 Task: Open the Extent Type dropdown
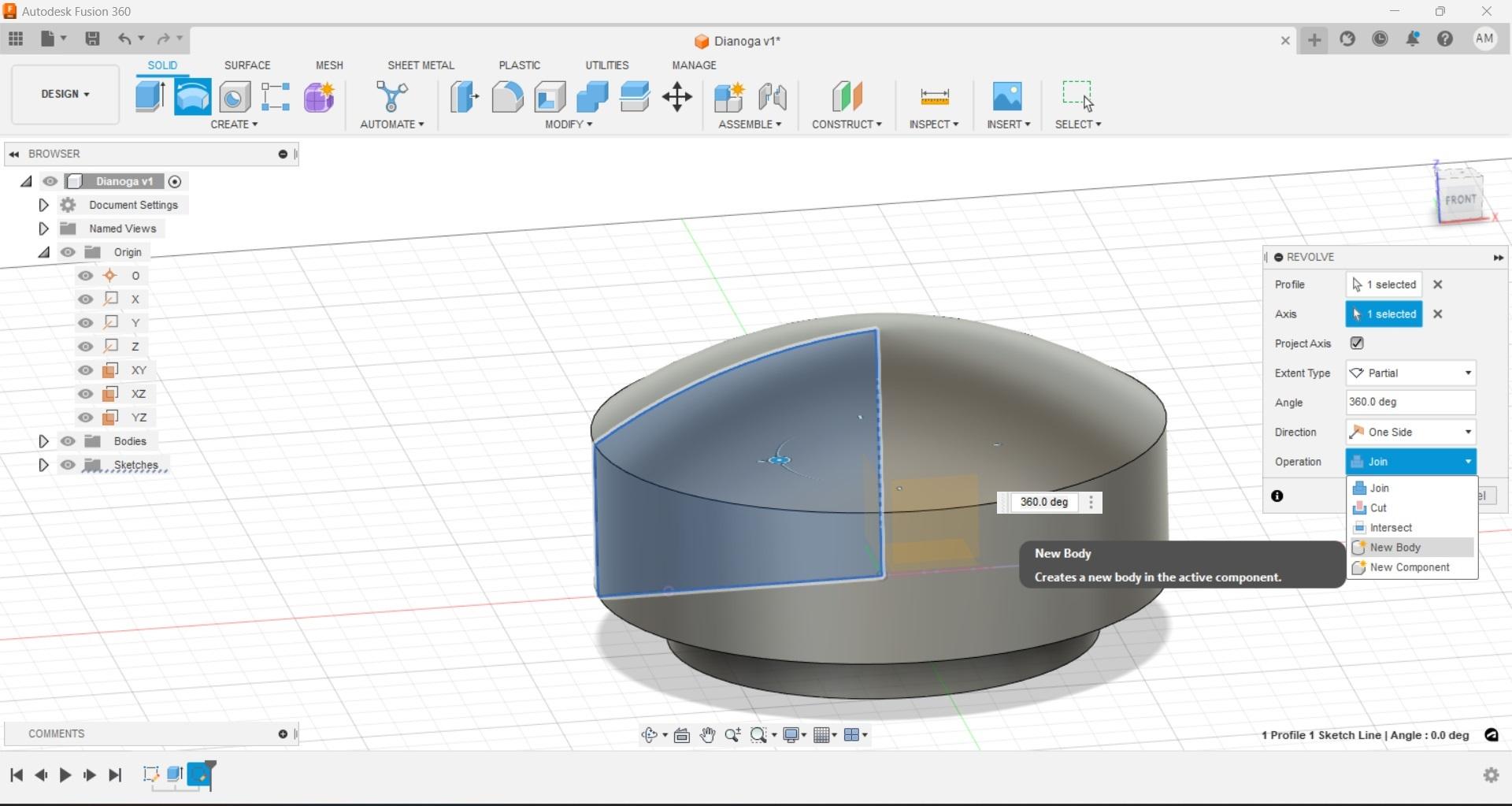(x=1410, y=373)
